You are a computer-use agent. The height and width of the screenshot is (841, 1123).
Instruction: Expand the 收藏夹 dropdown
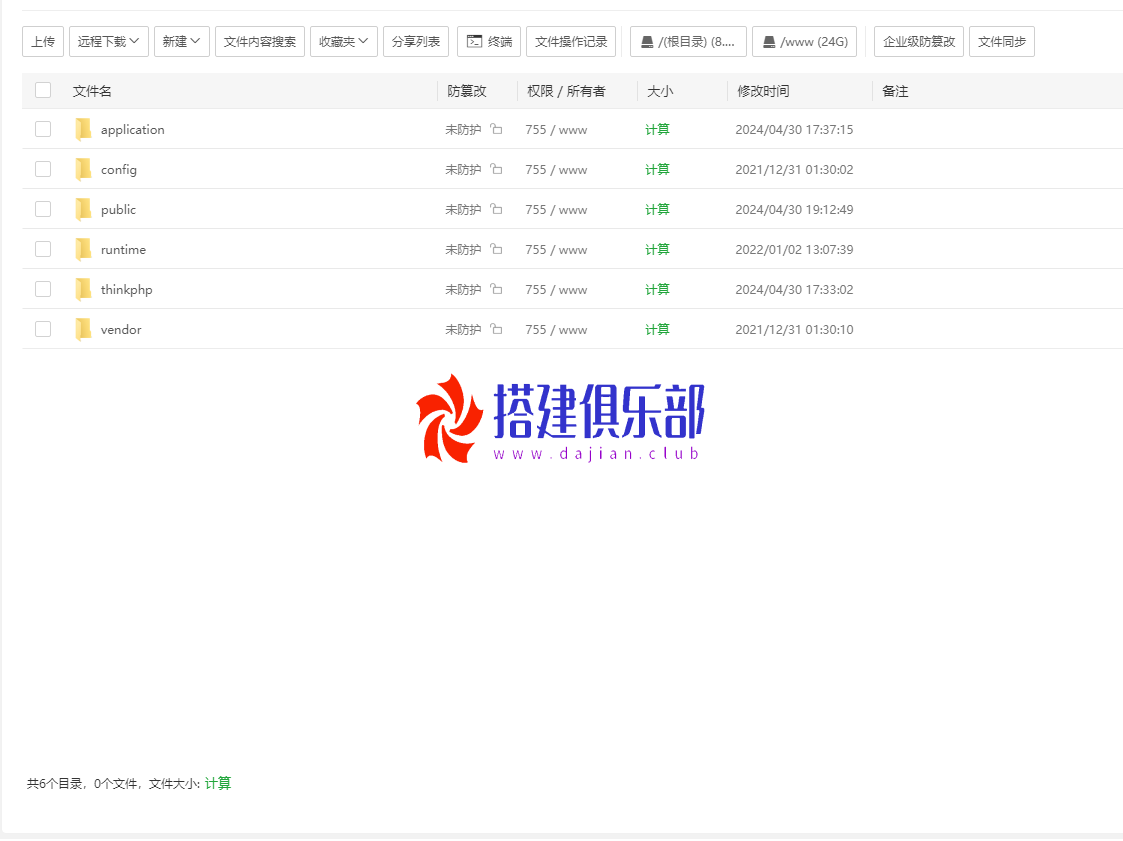tap(344, 42)
